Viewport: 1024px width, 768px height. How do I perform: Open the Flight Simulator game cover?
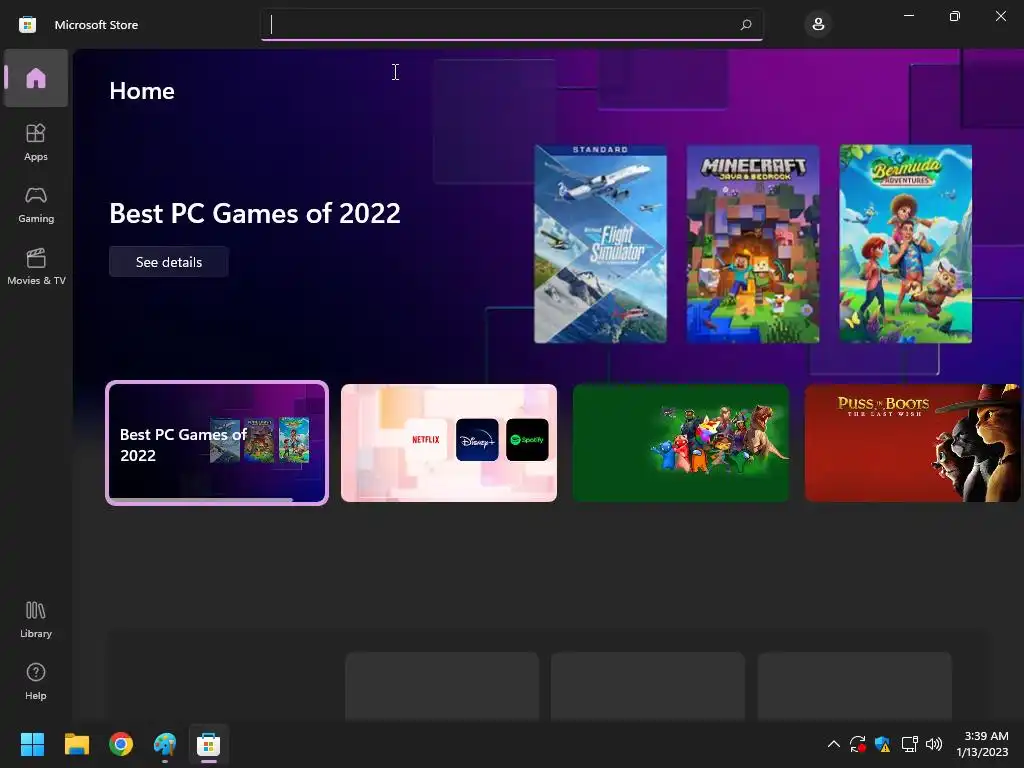click(600, 244)
